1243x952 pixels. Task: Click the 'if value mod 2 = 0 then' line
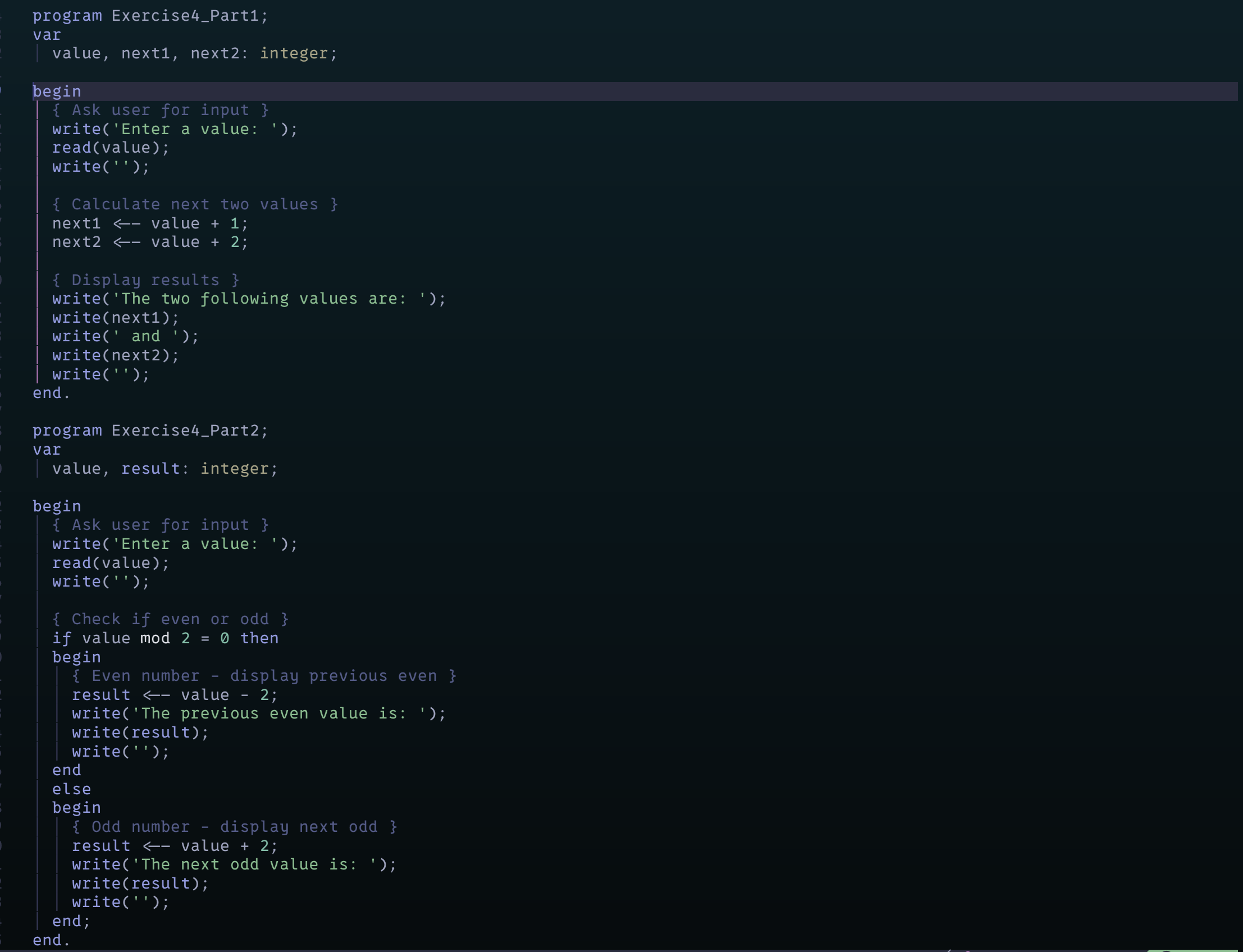165,639
